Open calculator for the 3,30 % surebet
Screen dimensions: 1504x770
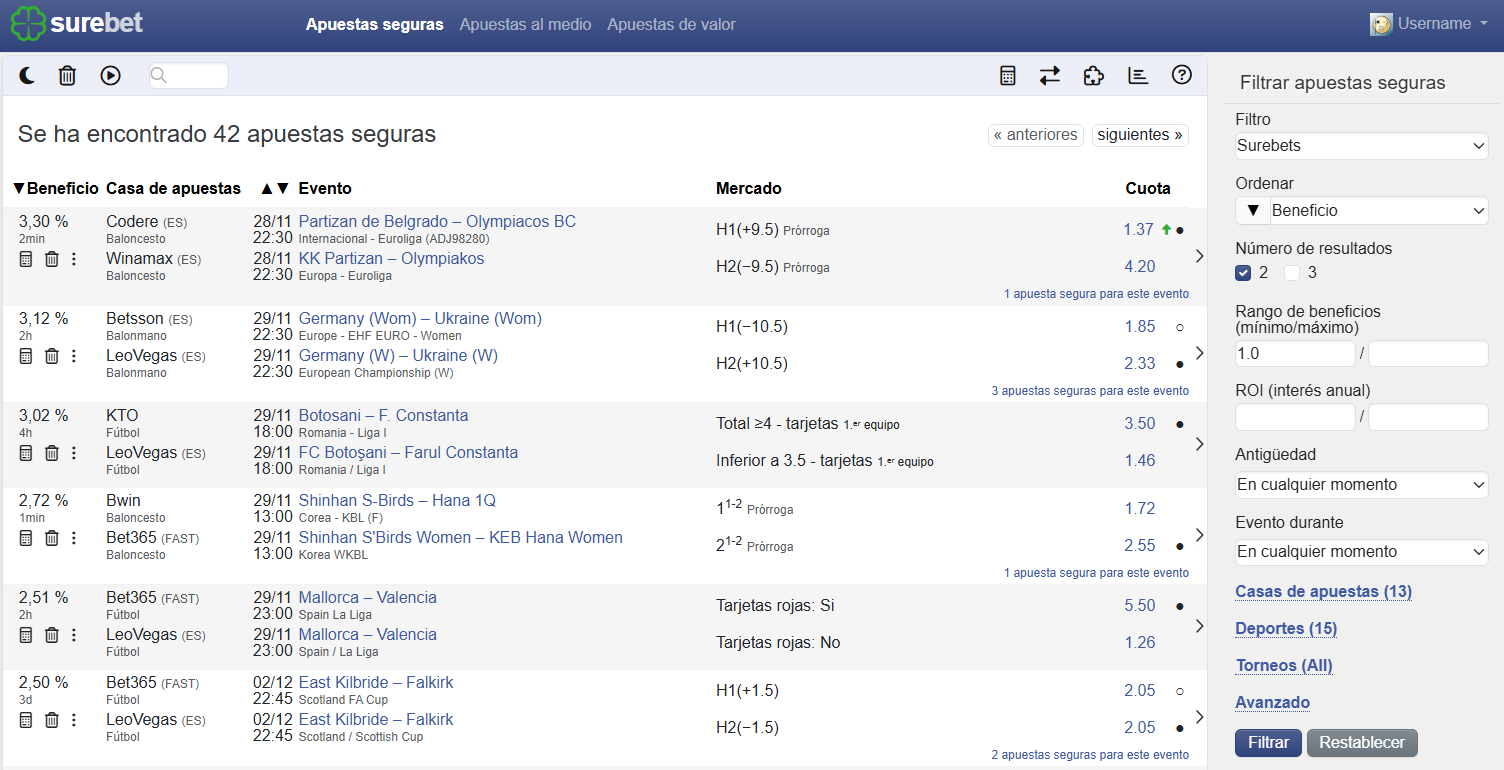(x=26, y=259)
